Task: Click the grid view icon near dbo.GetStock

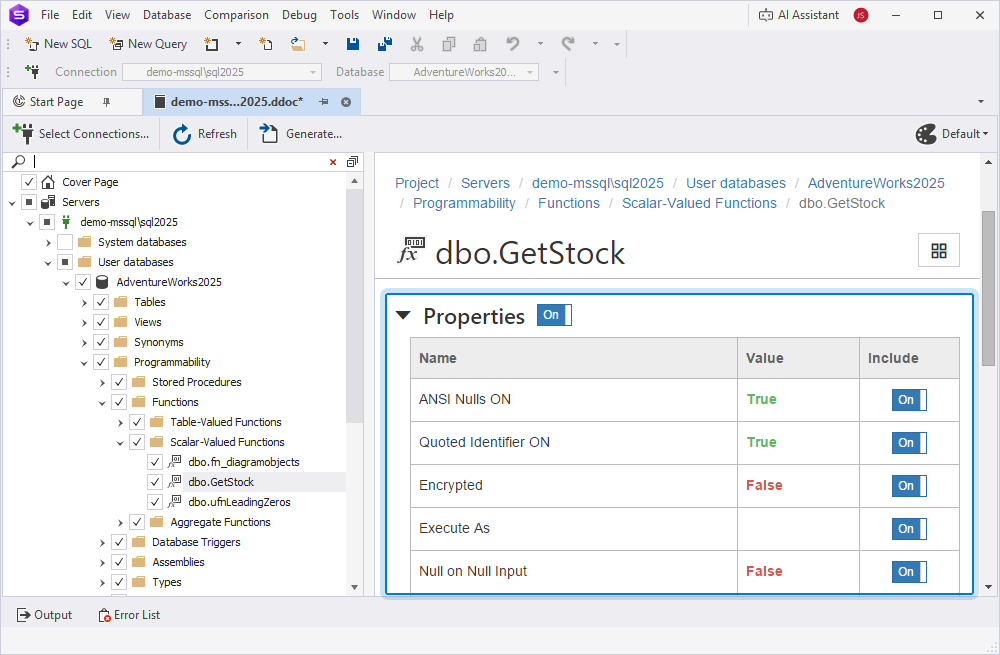Action: tap(939, 251)
